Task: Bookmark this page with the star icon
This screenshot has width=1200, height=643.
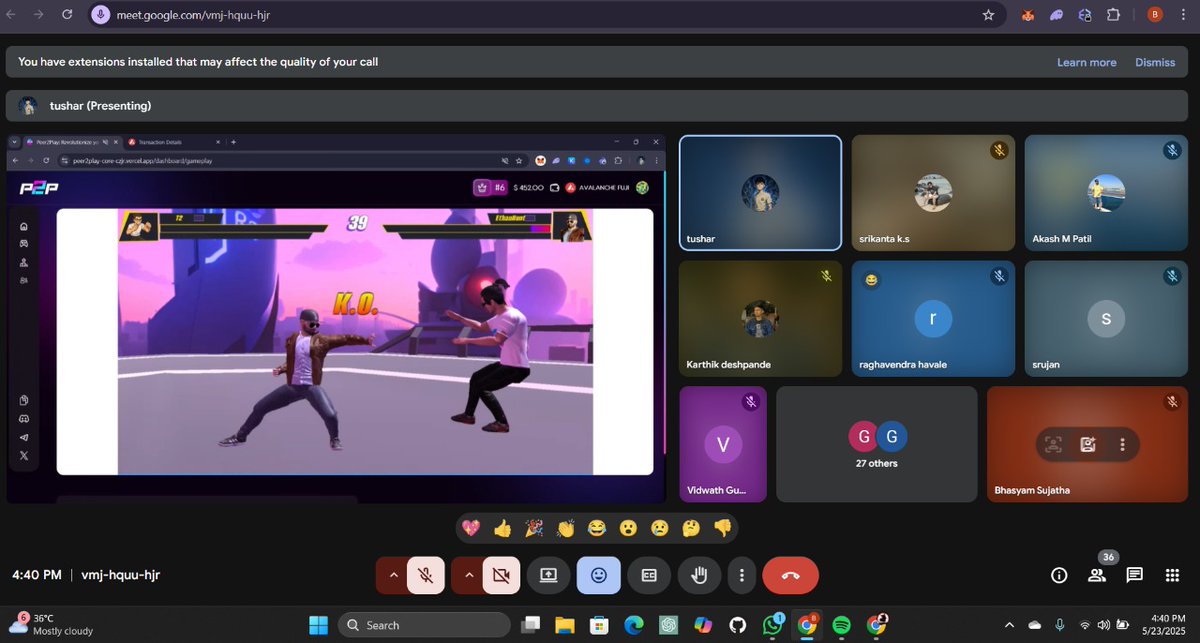Action: coord(988,15)
